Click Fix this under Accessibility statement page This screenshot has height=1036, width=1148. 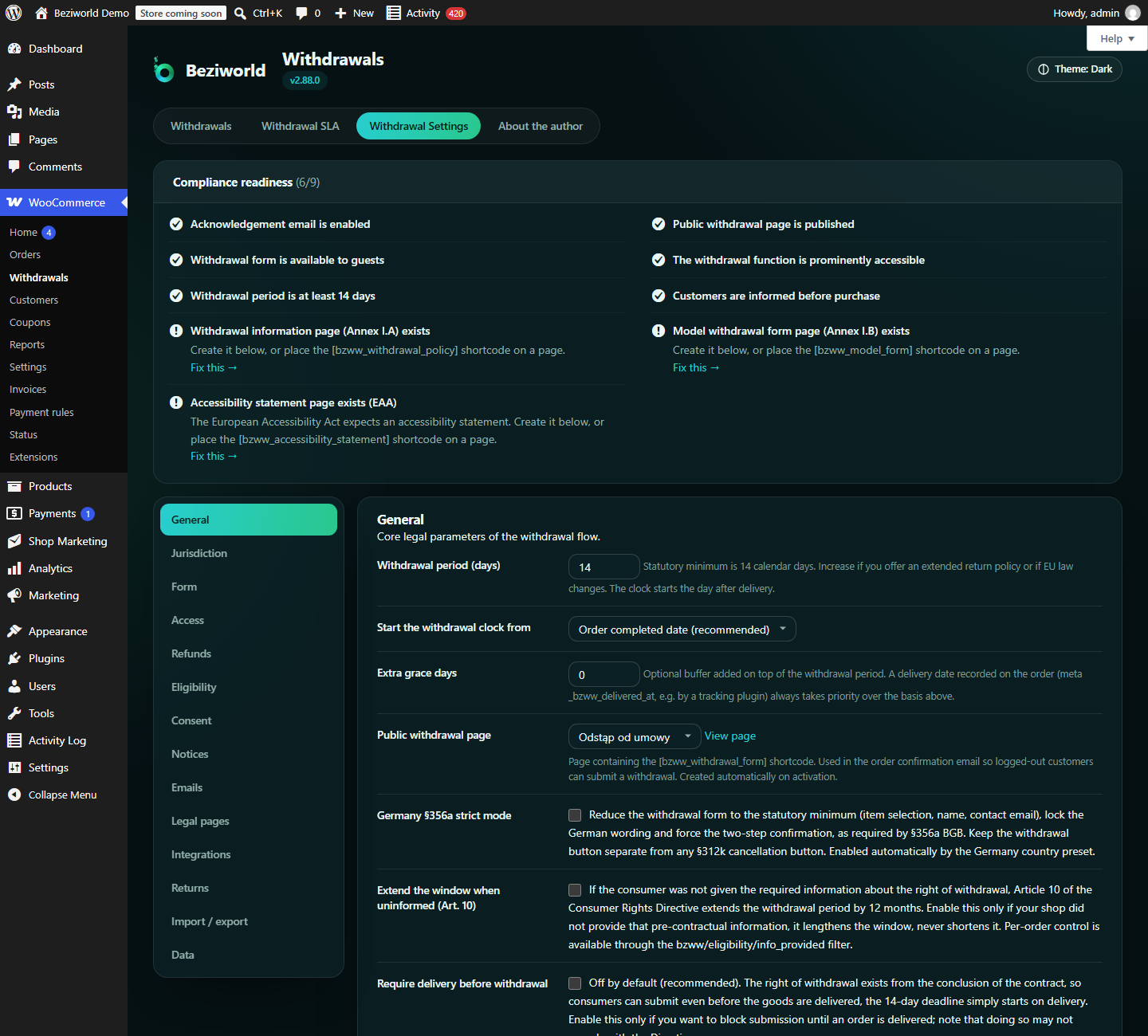[214, 456]
